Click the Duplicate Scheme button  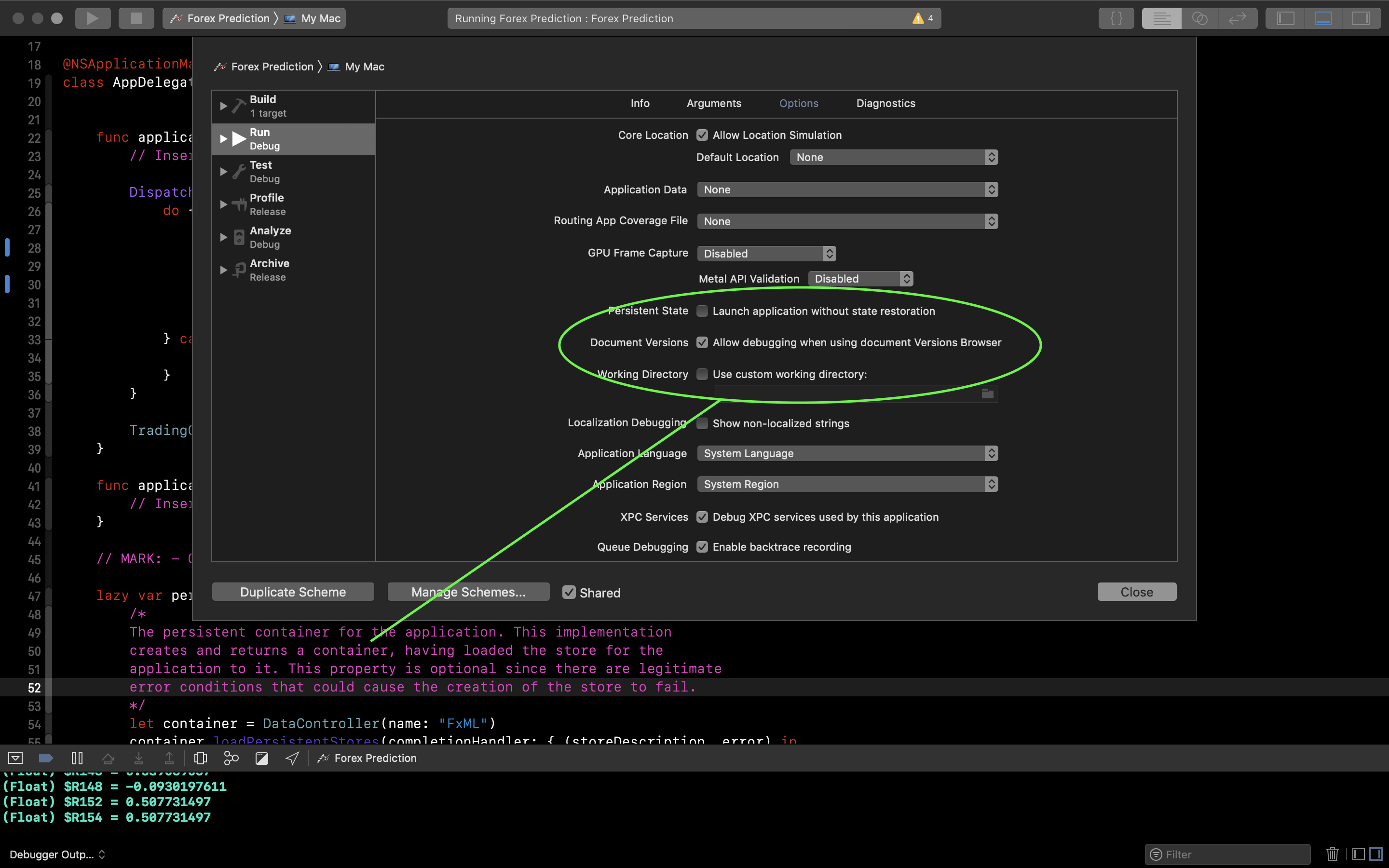[x=293, y=592]
